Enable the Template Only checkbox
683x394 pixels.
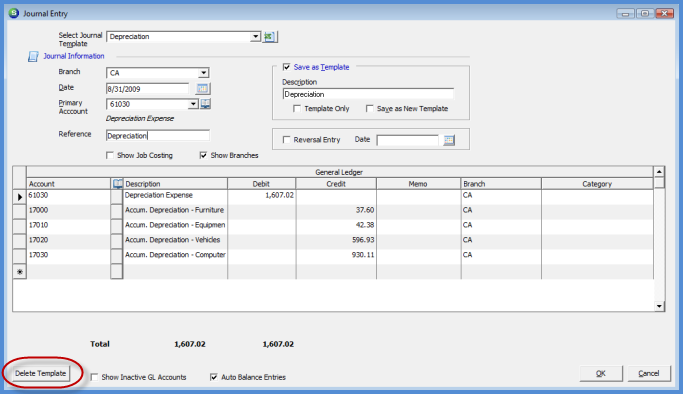click(297, 108)
